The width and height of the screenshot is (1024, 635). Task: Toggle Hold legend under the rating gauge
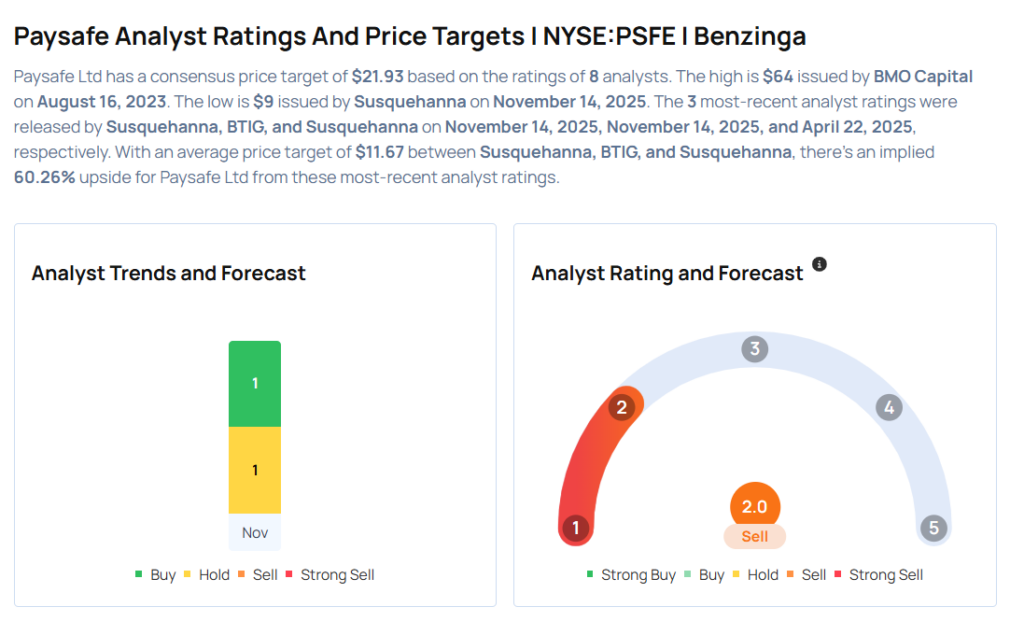tap(756, 575)
